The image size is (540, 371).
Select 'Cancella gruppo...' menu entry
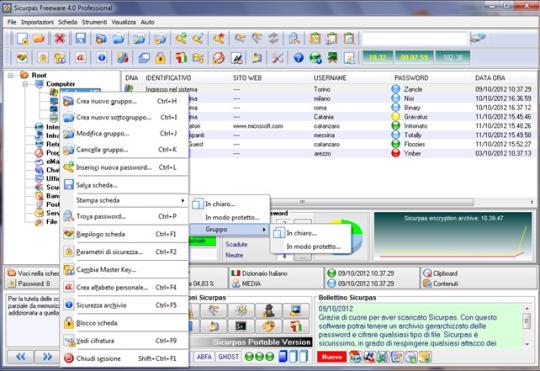click(x=125, y=150)
